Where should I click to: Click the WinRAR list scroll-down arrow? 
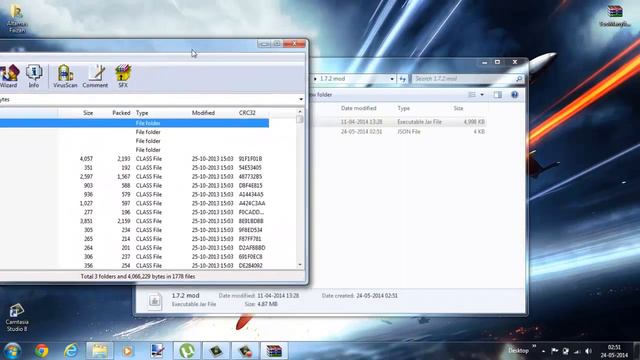point(300,265)
